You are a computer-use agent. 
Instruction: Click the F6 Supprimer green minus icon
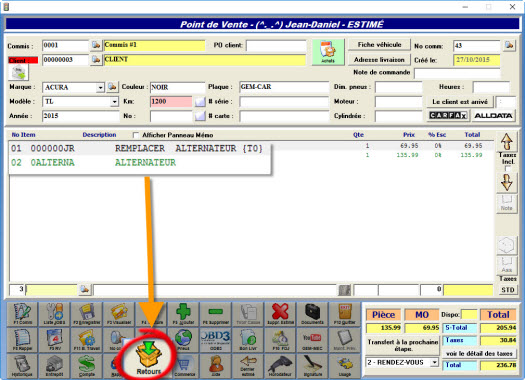click(216, 314)
